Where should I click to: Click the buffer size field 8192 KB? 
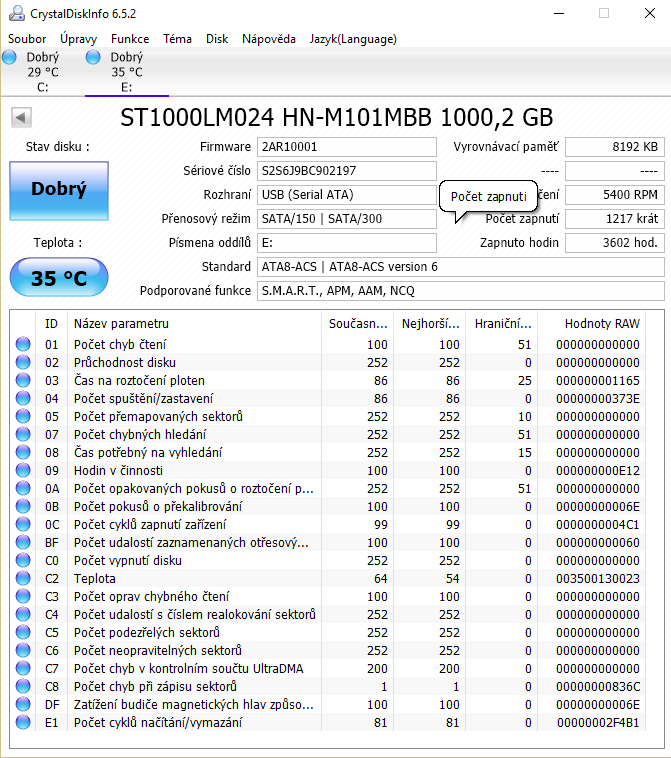[x=615, y=147]
